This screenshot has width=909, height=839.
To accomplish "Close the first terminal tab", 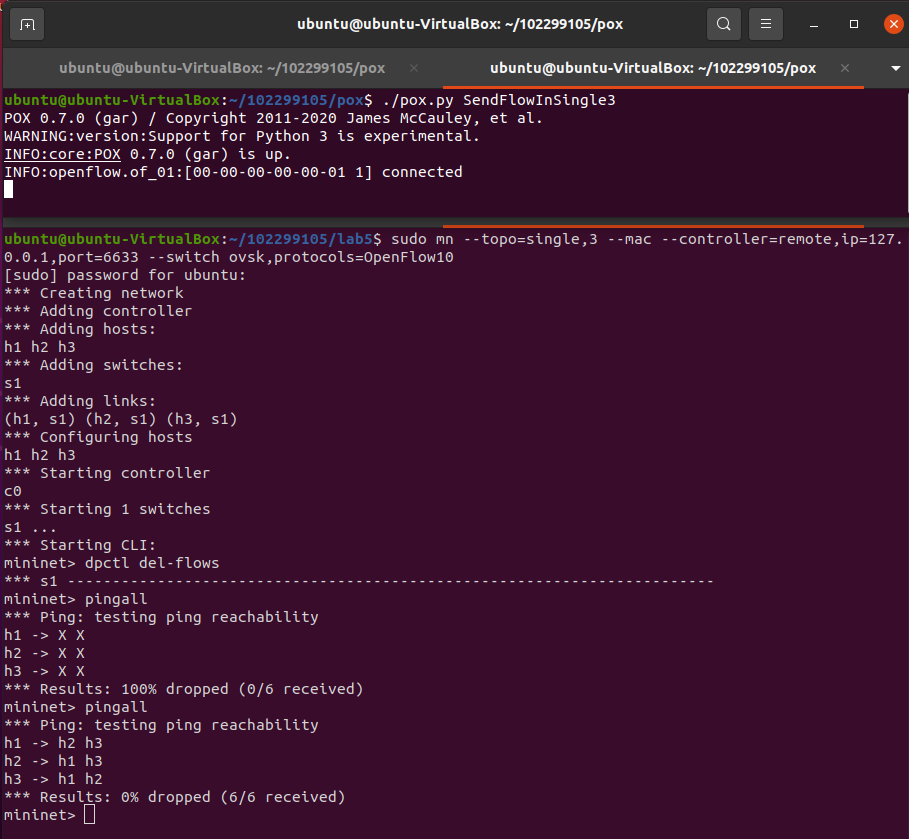I will (414, 68).
